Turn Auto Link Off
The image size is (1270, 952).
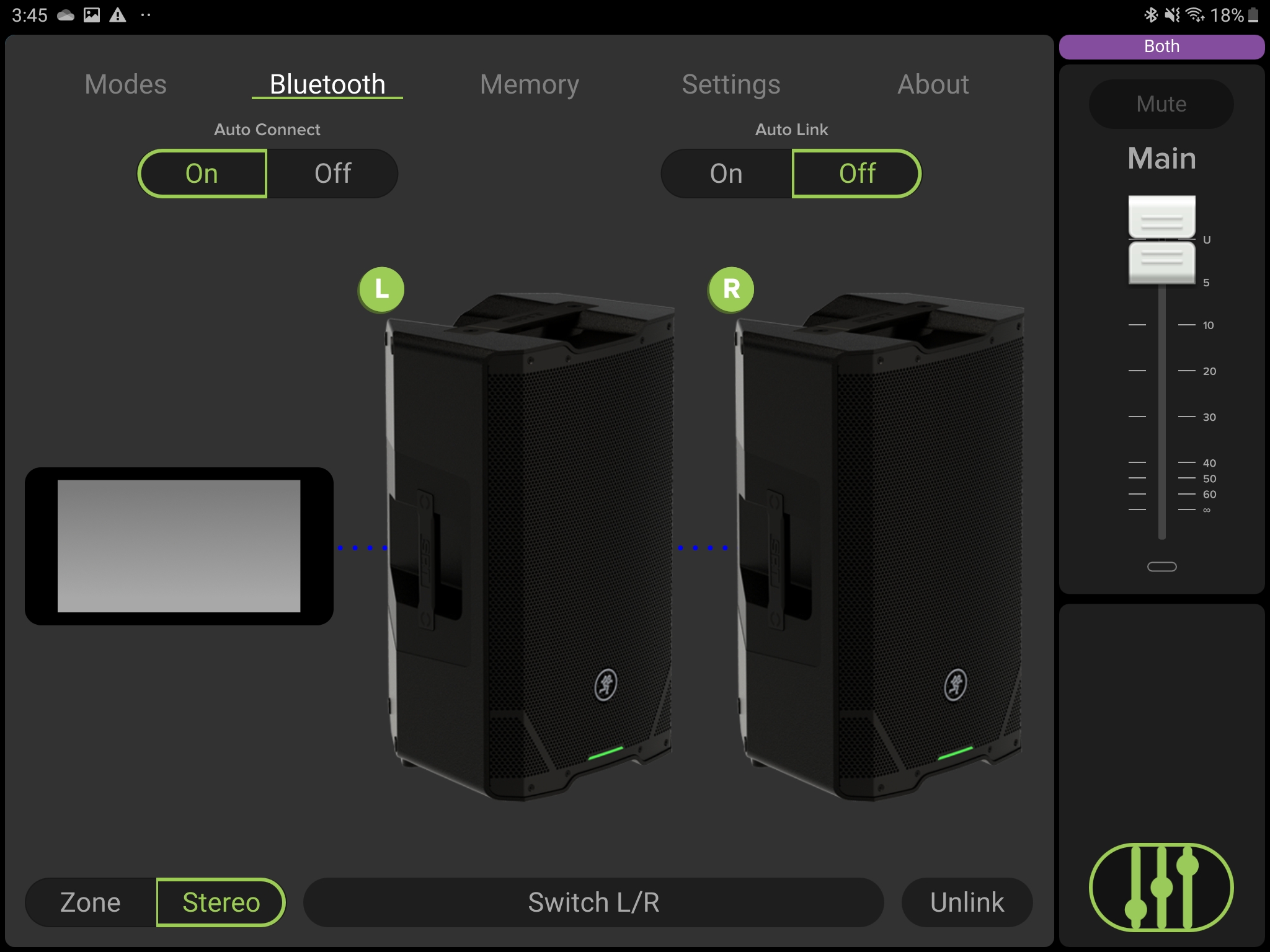tap(857, 174)
